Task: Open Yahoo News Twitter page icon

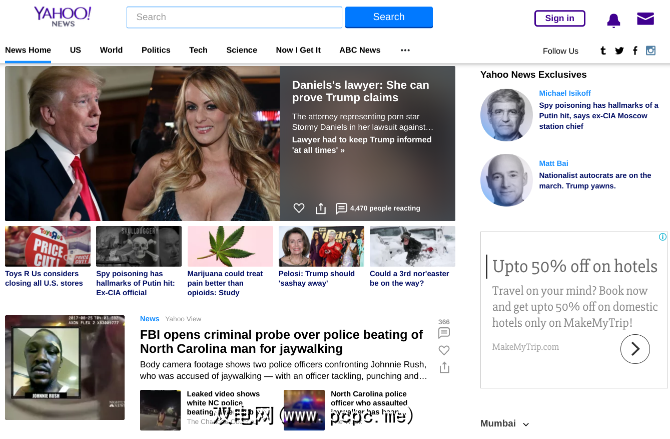Action: coord(619,50)
